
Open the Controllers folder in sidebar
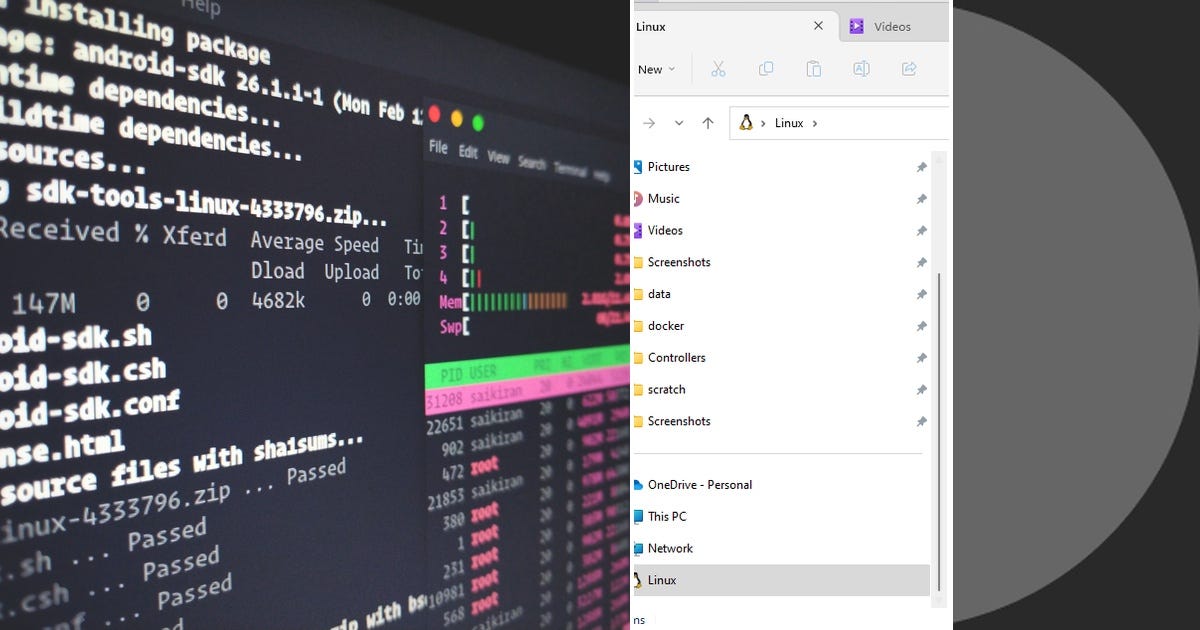tap(676, 358)
